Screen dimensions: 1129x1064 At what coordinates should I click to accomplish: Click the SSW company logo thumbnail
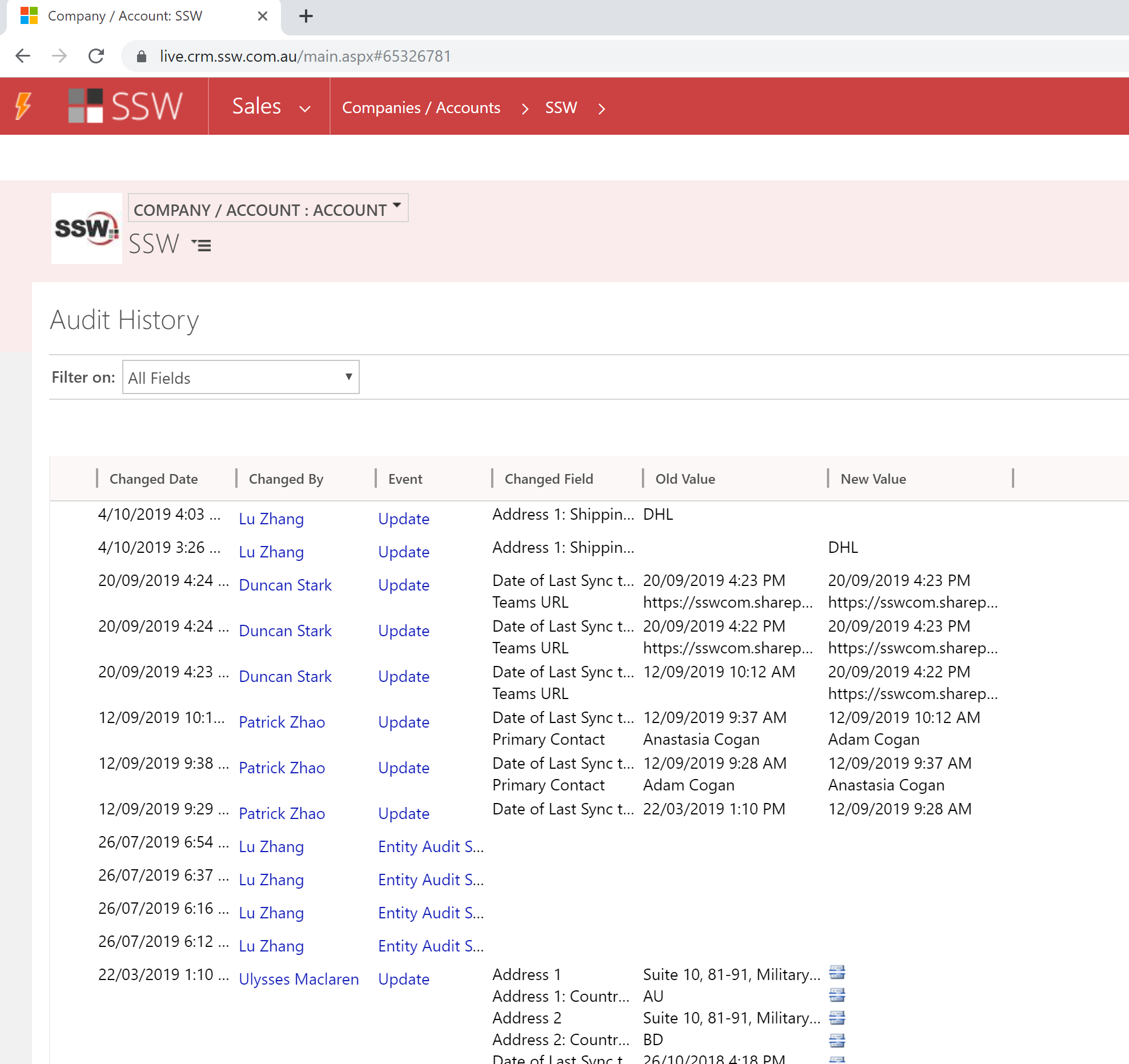pos(87,228)
